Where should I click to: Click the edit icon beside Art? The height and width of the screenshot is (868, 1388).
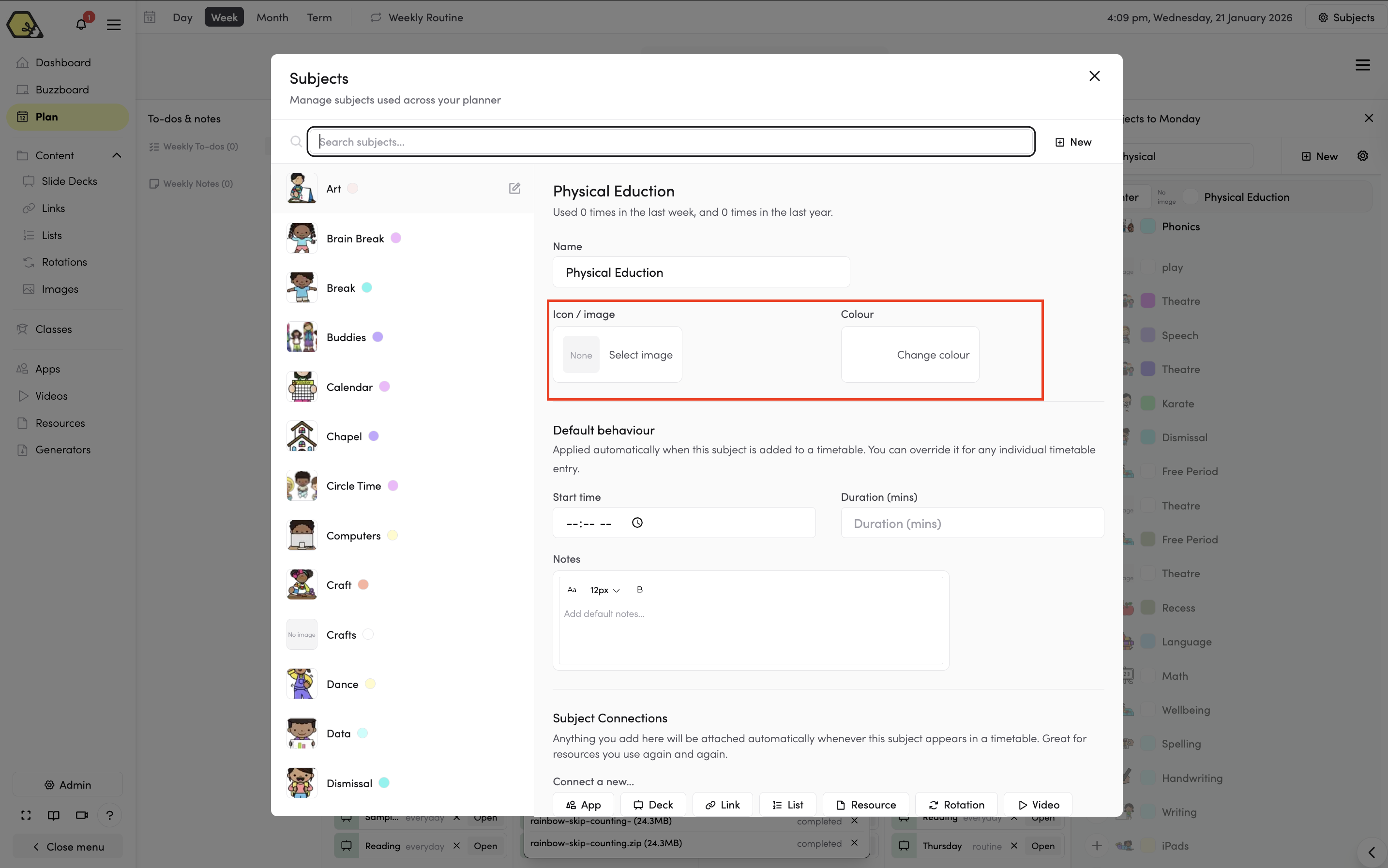pos(514,188)
